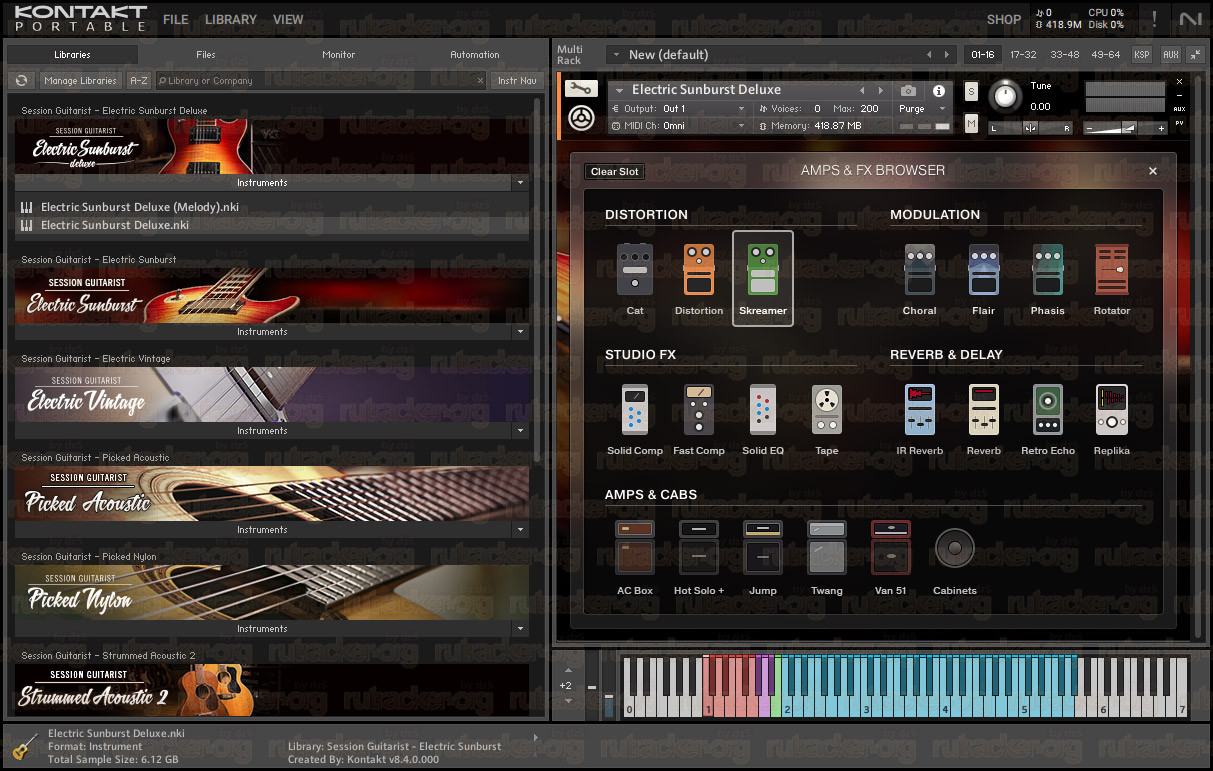This screenshot has height=771, width=1213.
Task: Show MIDI channels 17-32 page
Action: [1023, 54]
